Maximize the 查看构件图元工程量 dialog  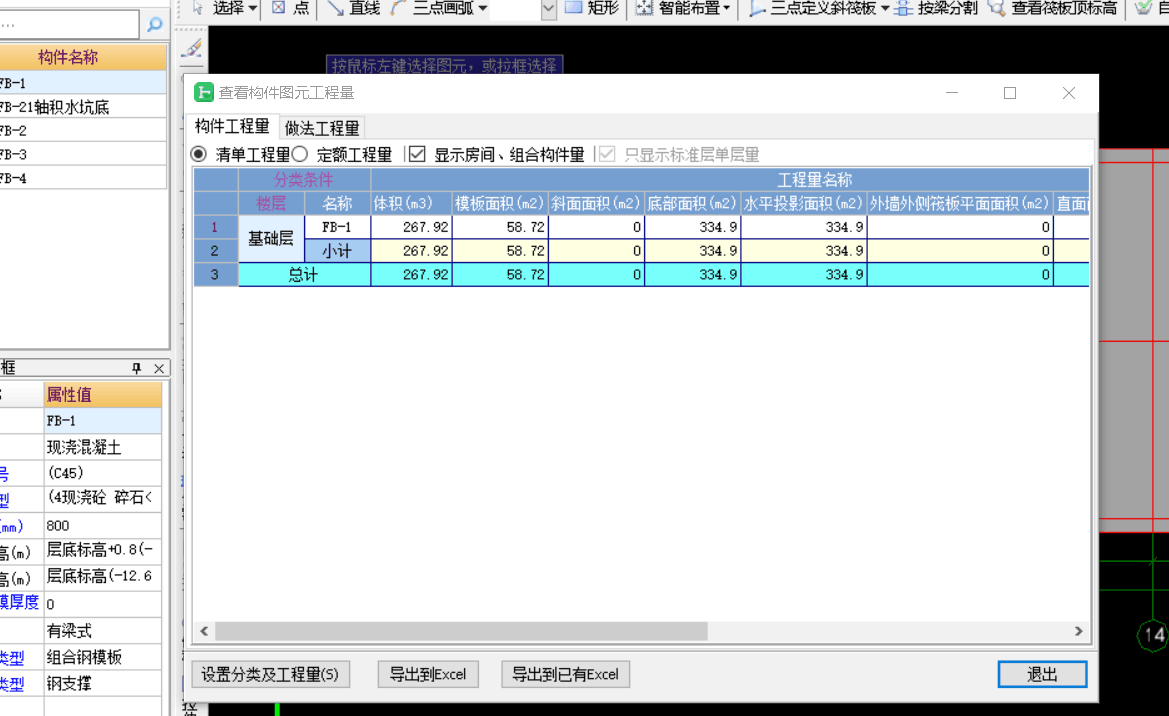click(x=1009, y=92)
